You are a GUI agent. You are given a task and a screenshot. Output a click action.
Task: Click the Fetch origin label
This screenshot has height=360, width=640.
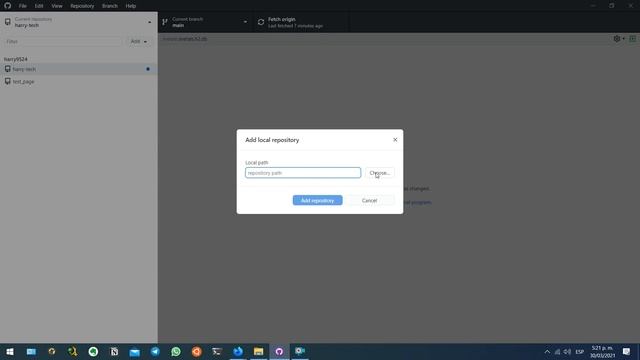282,19
